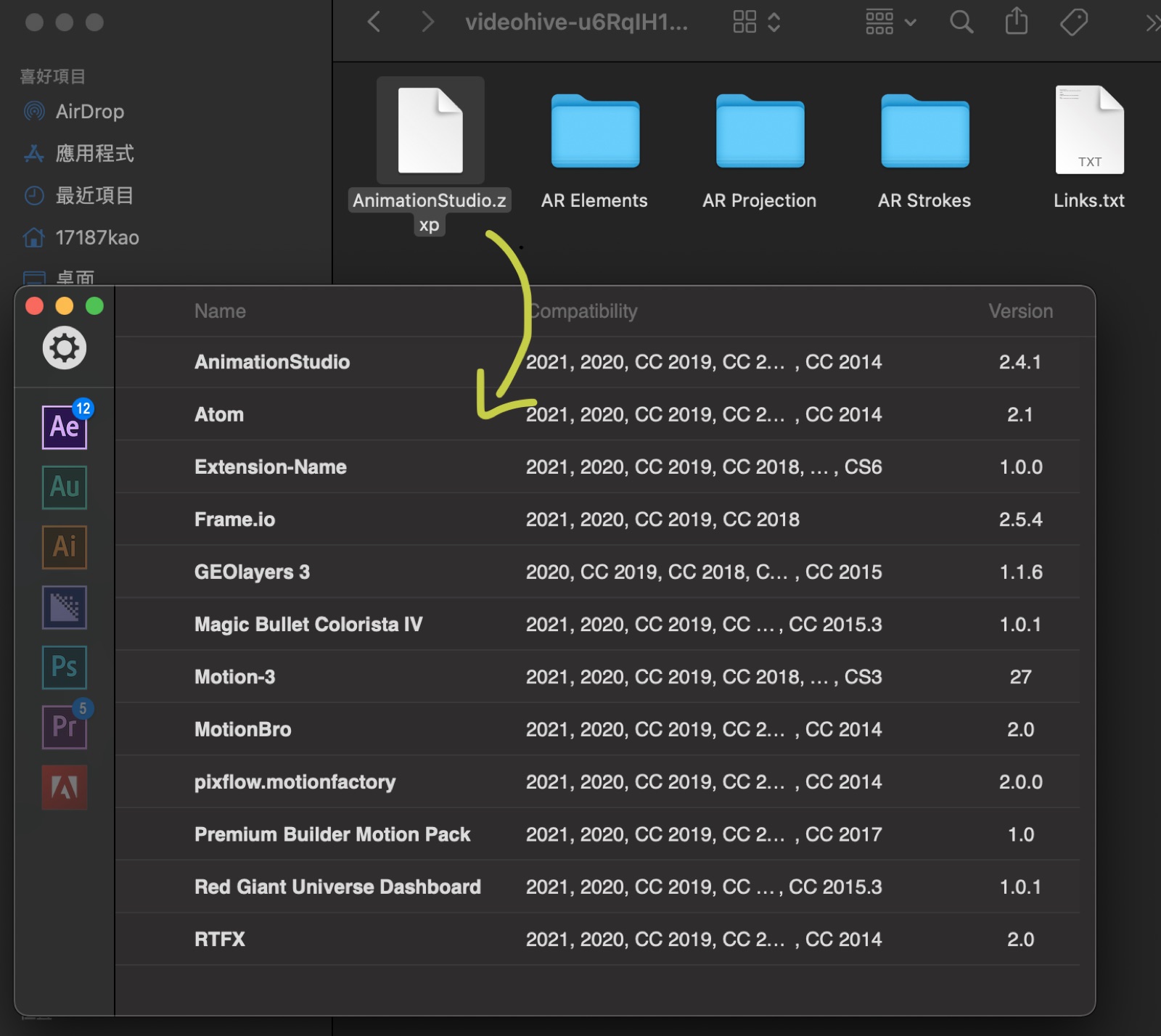
Task: Click the Finder share button
Action: (x=1017, y=21)
